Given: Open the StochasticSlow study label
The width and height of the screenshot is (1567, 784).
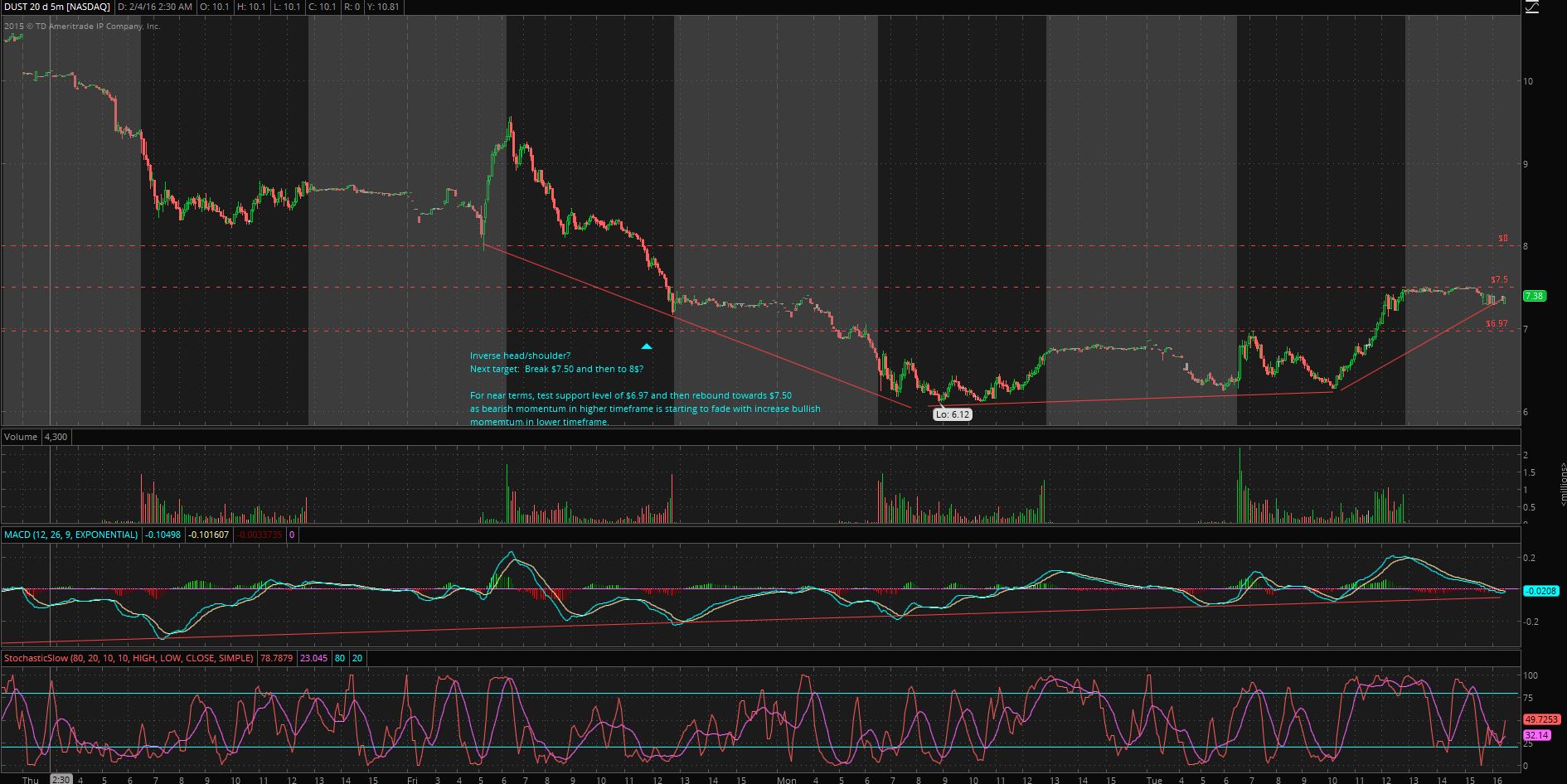Looking at the screenshot, I should pyautogui.click(x=129, y=658).
